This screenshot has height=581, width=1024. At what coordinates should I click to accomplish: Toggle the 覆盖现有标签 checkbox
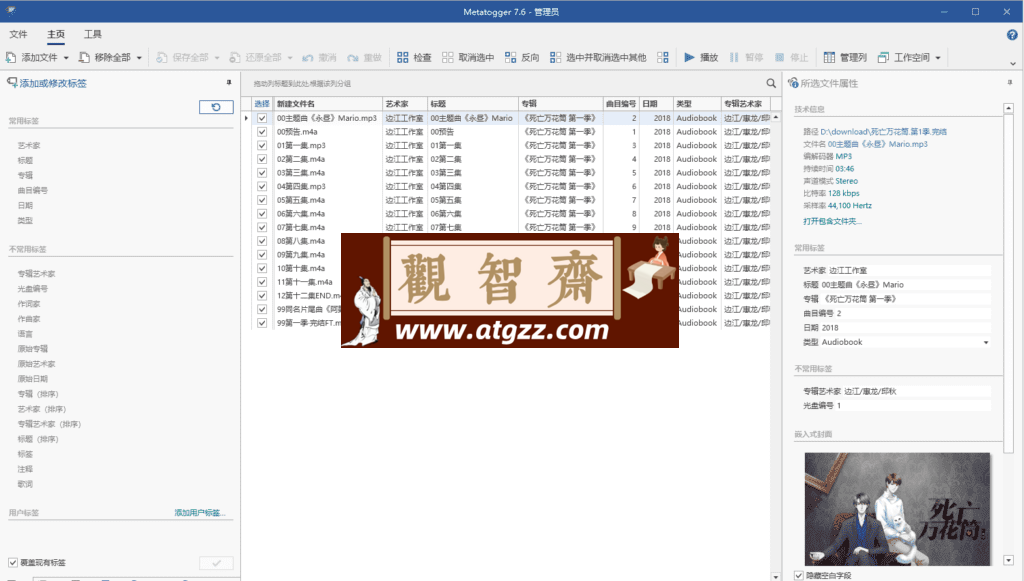click(x=13, y=562)
